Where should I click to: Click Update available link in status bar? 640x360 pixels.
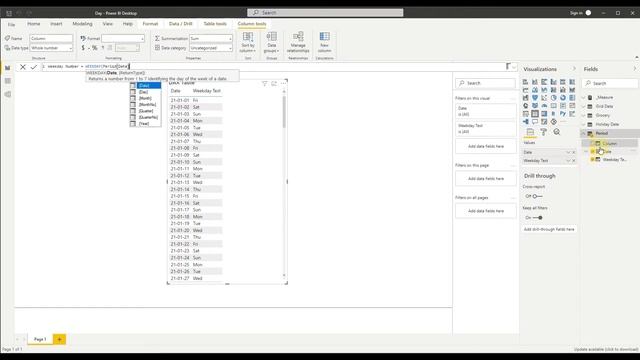pos(606,349)
